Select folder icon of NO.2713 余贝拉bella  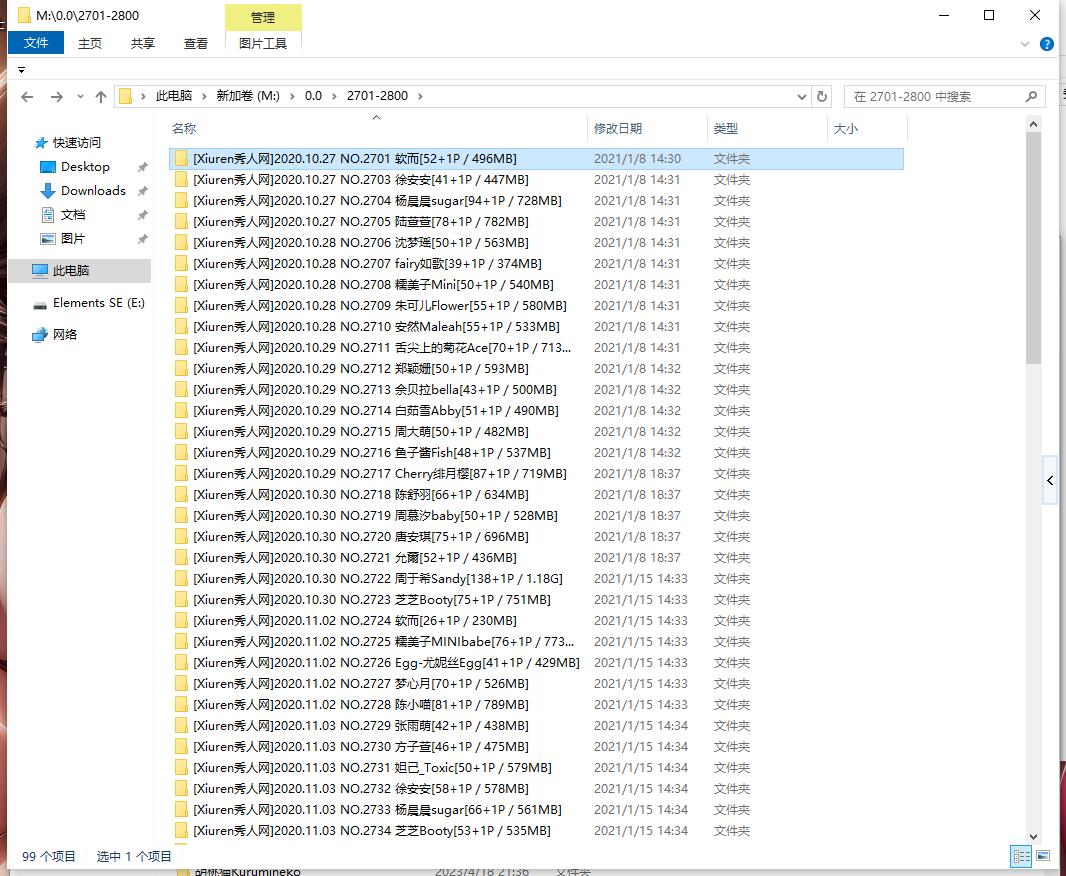tap(181, 389)
